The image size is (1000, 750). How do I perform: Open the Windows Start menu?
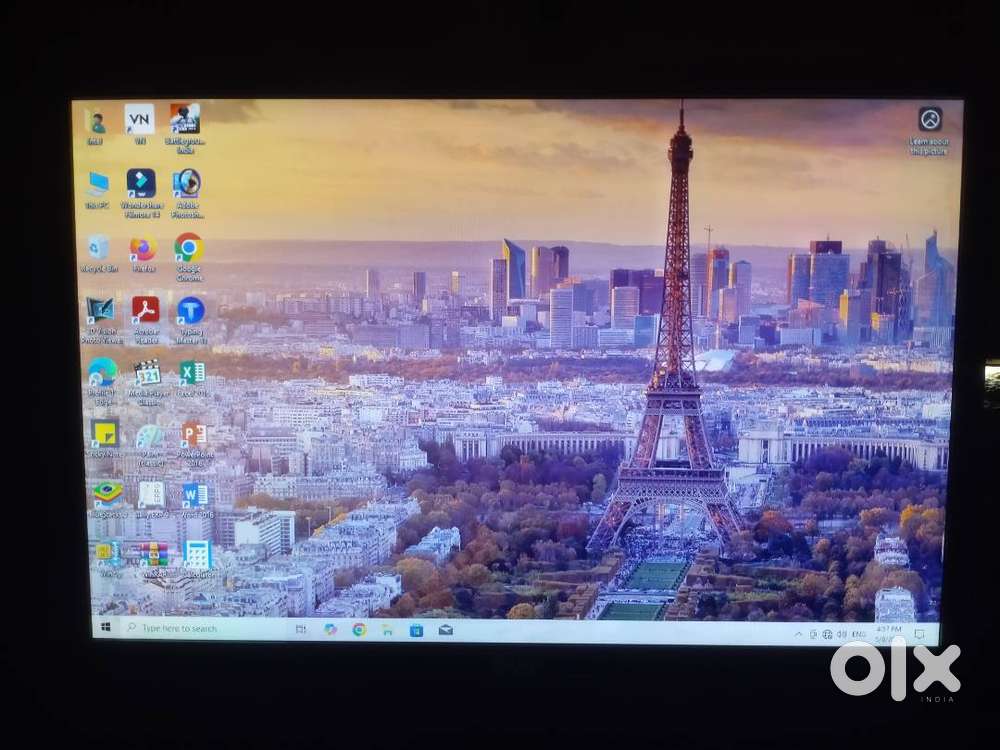pos(106,628)
